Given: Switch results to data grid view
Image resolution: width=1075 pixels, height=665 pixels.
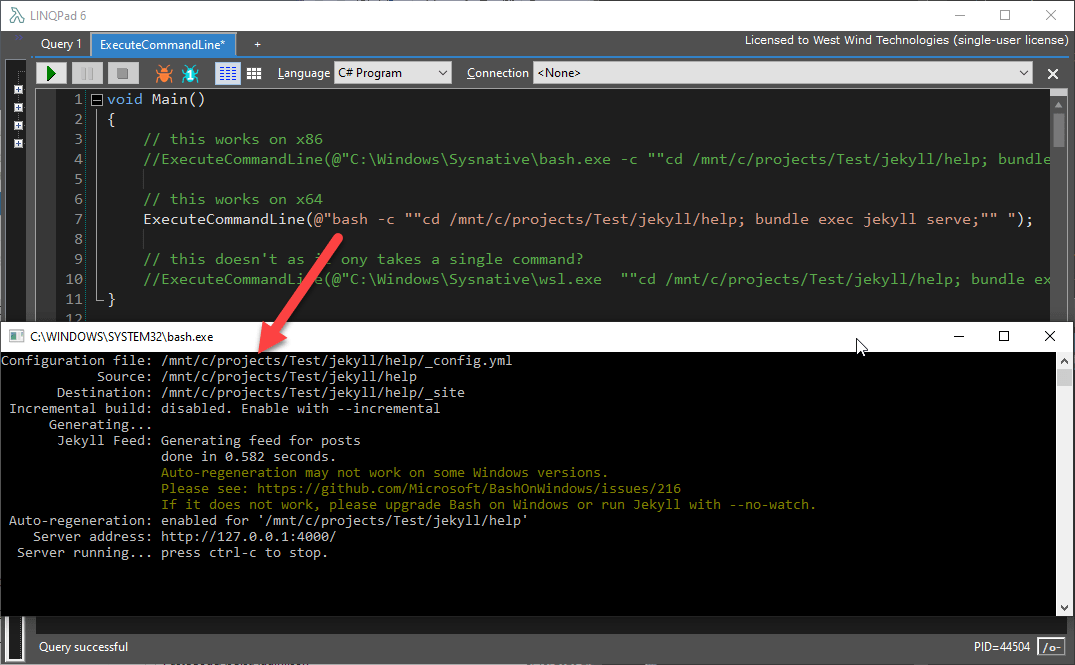Looking at the screenshot, I should pyautogui.click(x=254, y=73).
